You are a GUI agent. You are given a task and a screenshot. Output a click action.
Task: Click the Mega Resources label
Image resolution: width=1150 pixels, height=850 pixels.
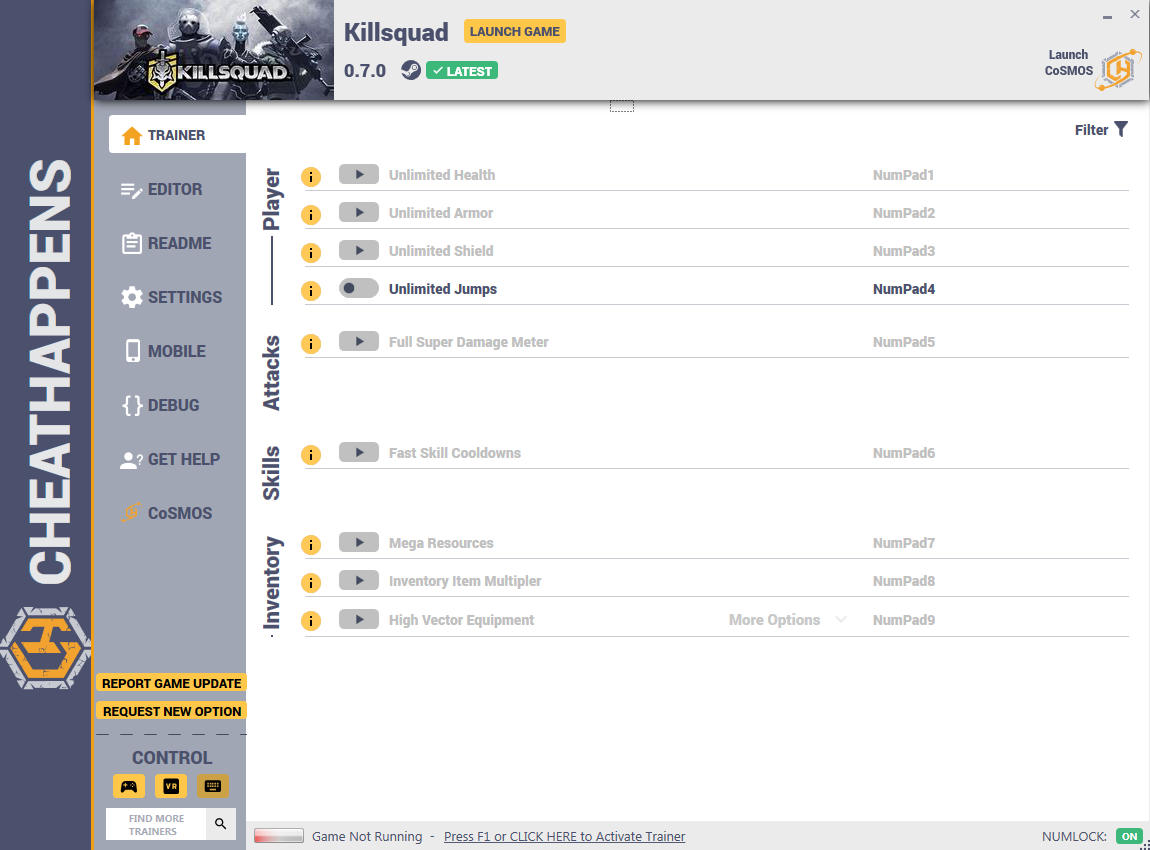(x=441, y=543)
